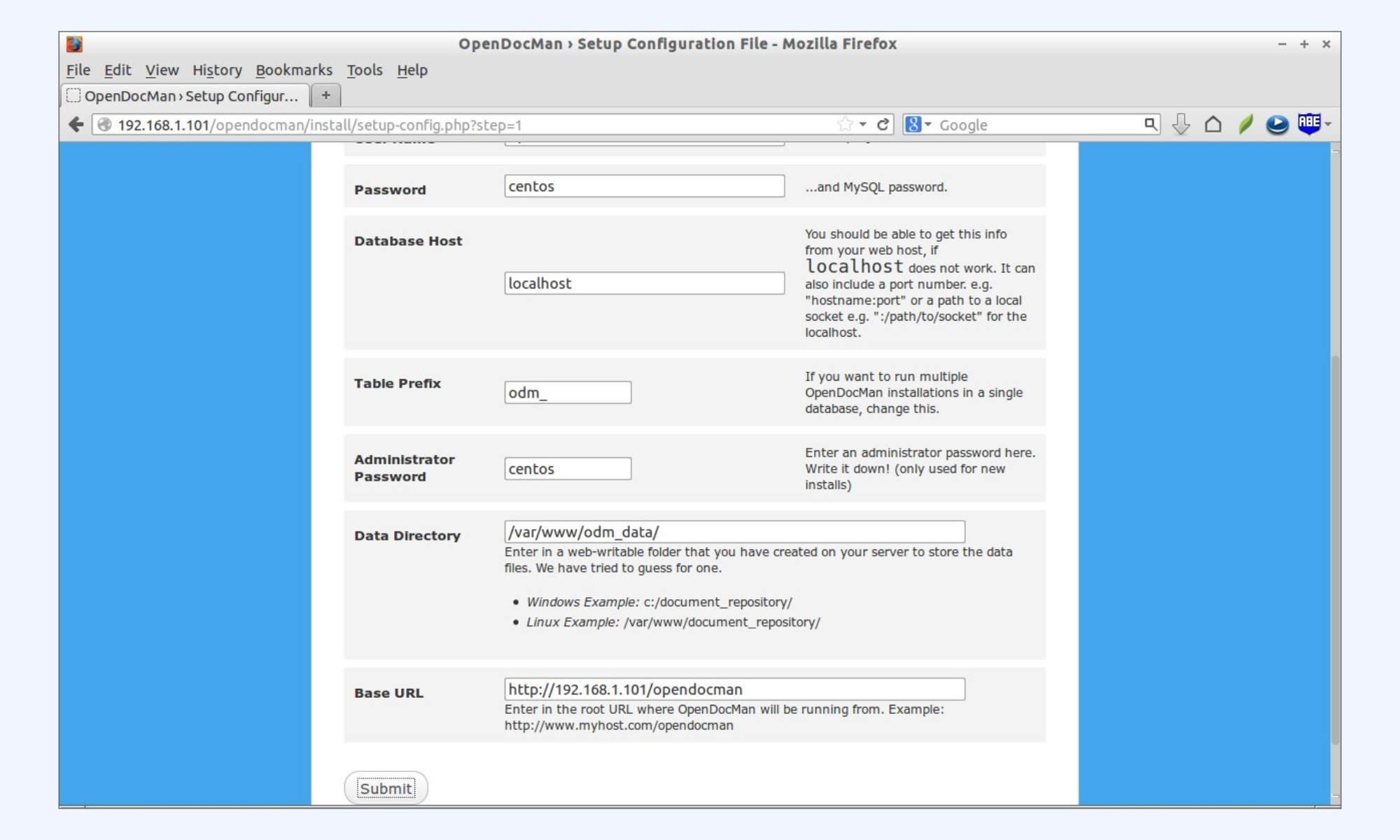
Task: Close the Firefox window
Action: click(1326, 44)
